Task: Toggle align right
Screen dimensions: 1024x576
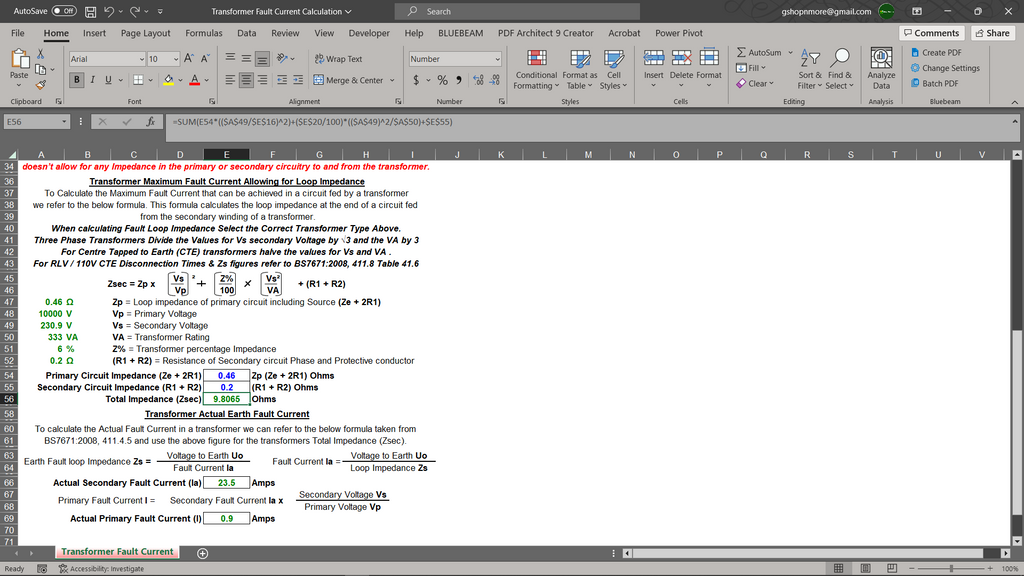Action: (262, 80)
